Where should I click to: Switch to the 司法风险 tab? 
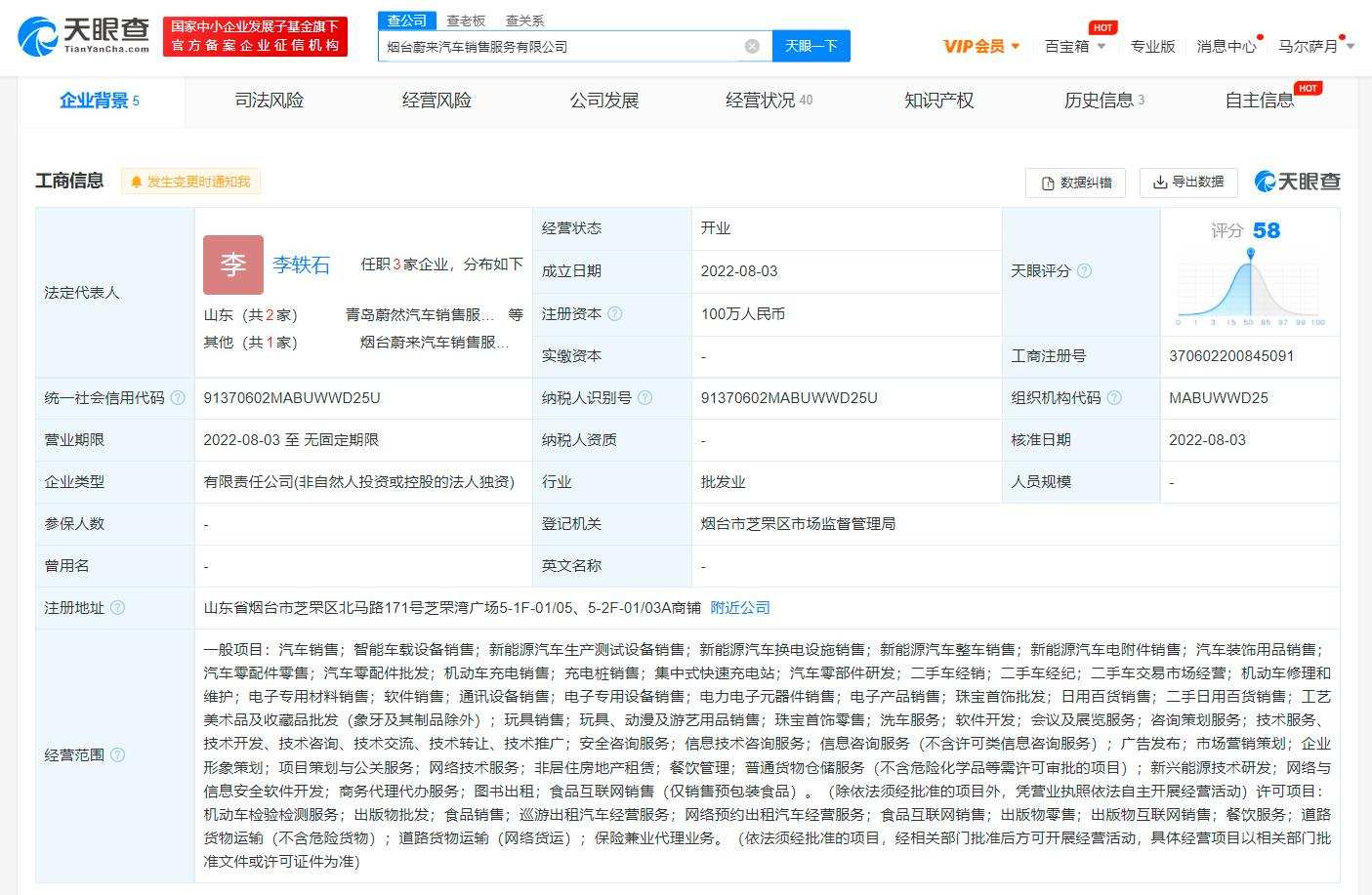click(270, 101)
